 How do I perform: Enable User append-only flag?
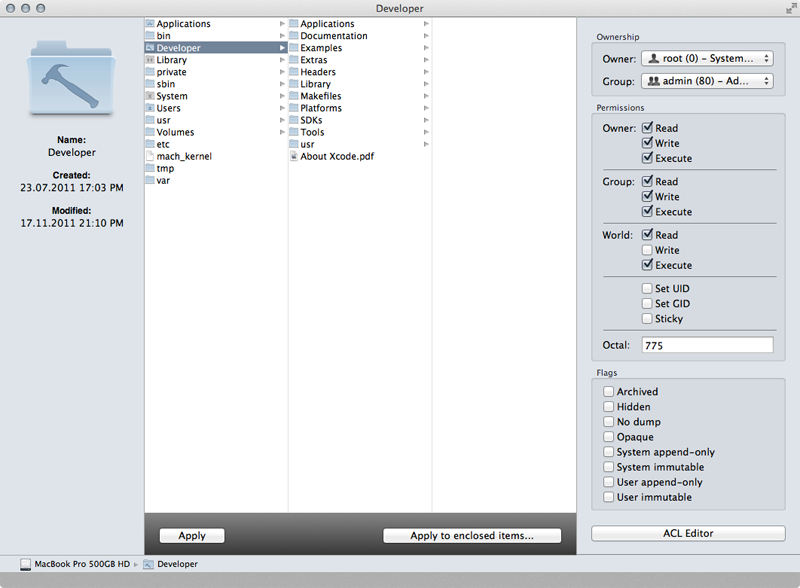click(x=608, y=482)
